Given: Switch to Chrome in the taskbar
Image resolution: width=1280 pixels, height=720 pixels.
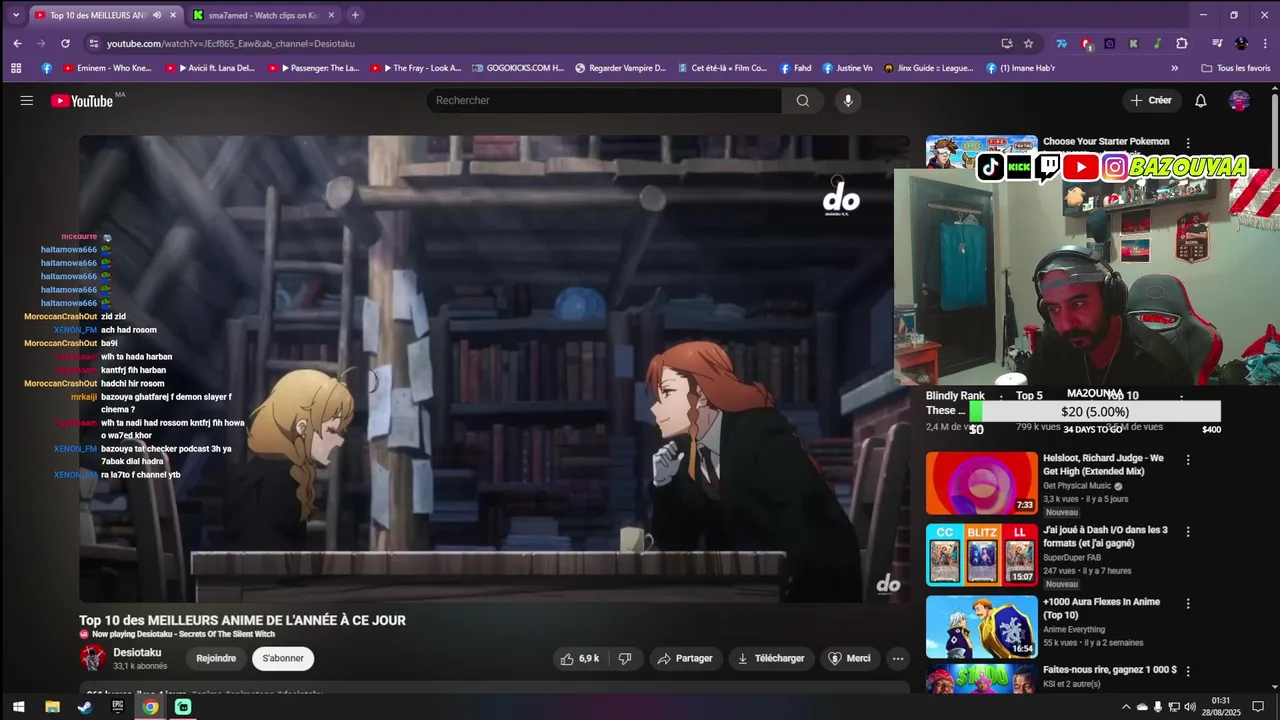Looking at the screenshot, I should [x=150, y=707].
